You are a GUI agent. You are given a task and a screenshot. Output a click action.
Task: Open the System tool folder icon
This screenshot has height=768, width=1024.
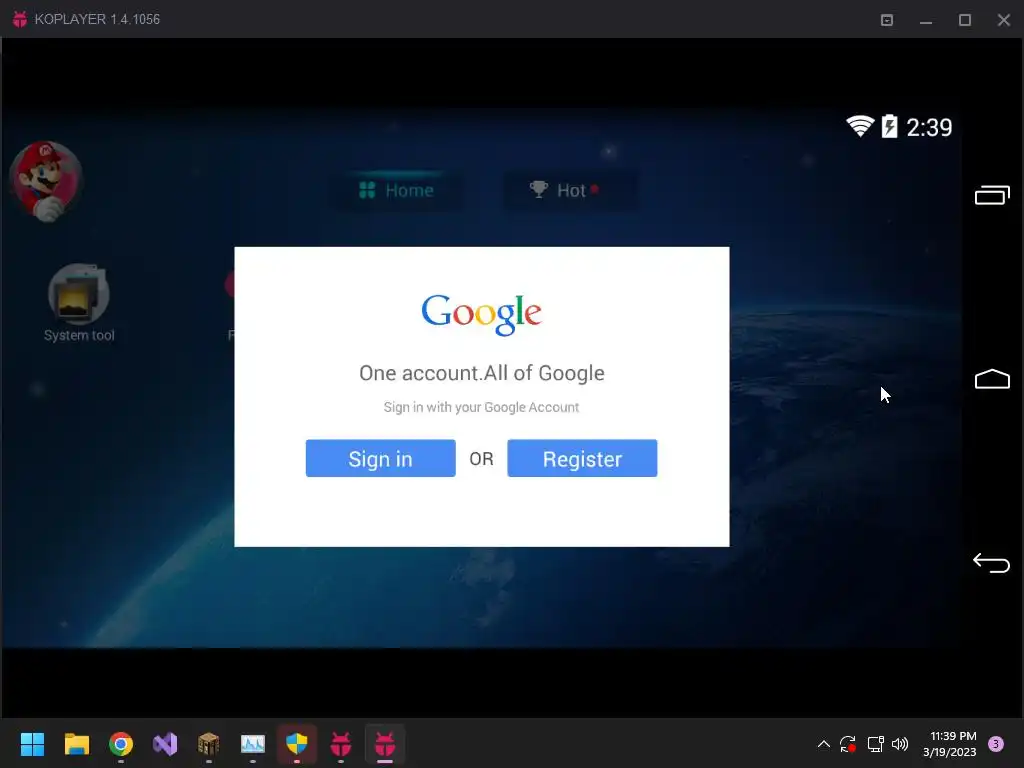click(x=79, y=294)
